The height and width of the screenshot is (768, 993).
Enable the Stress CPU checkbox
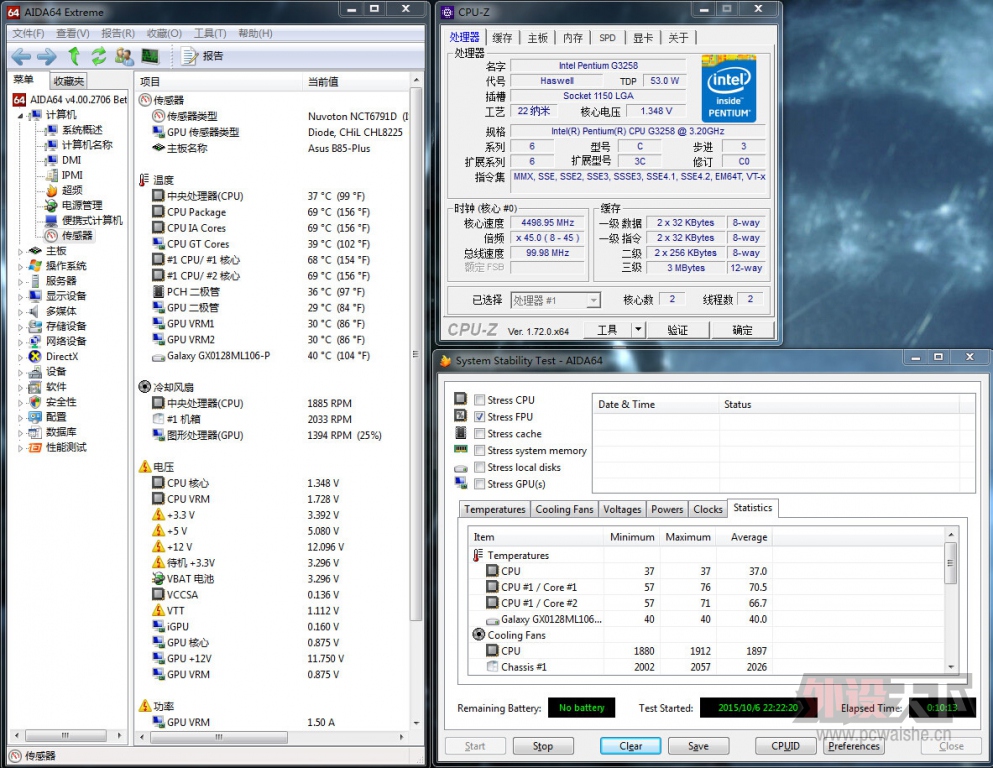pyautogui.click(x=479, y=400)
